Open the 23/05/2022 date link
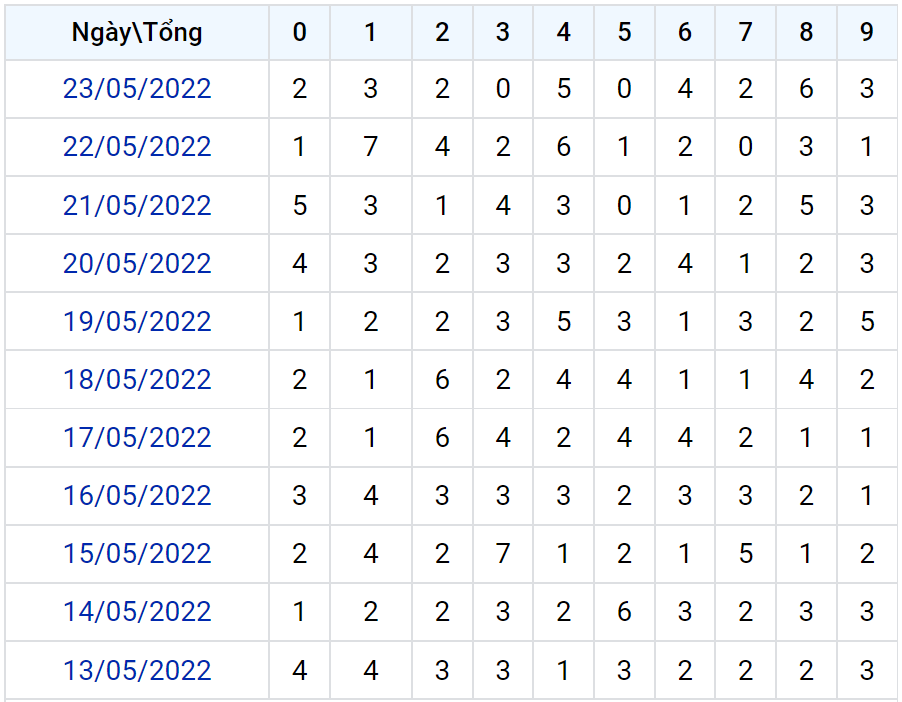The width and height of the screenshot is (902, 702). [x=137, y=89]
